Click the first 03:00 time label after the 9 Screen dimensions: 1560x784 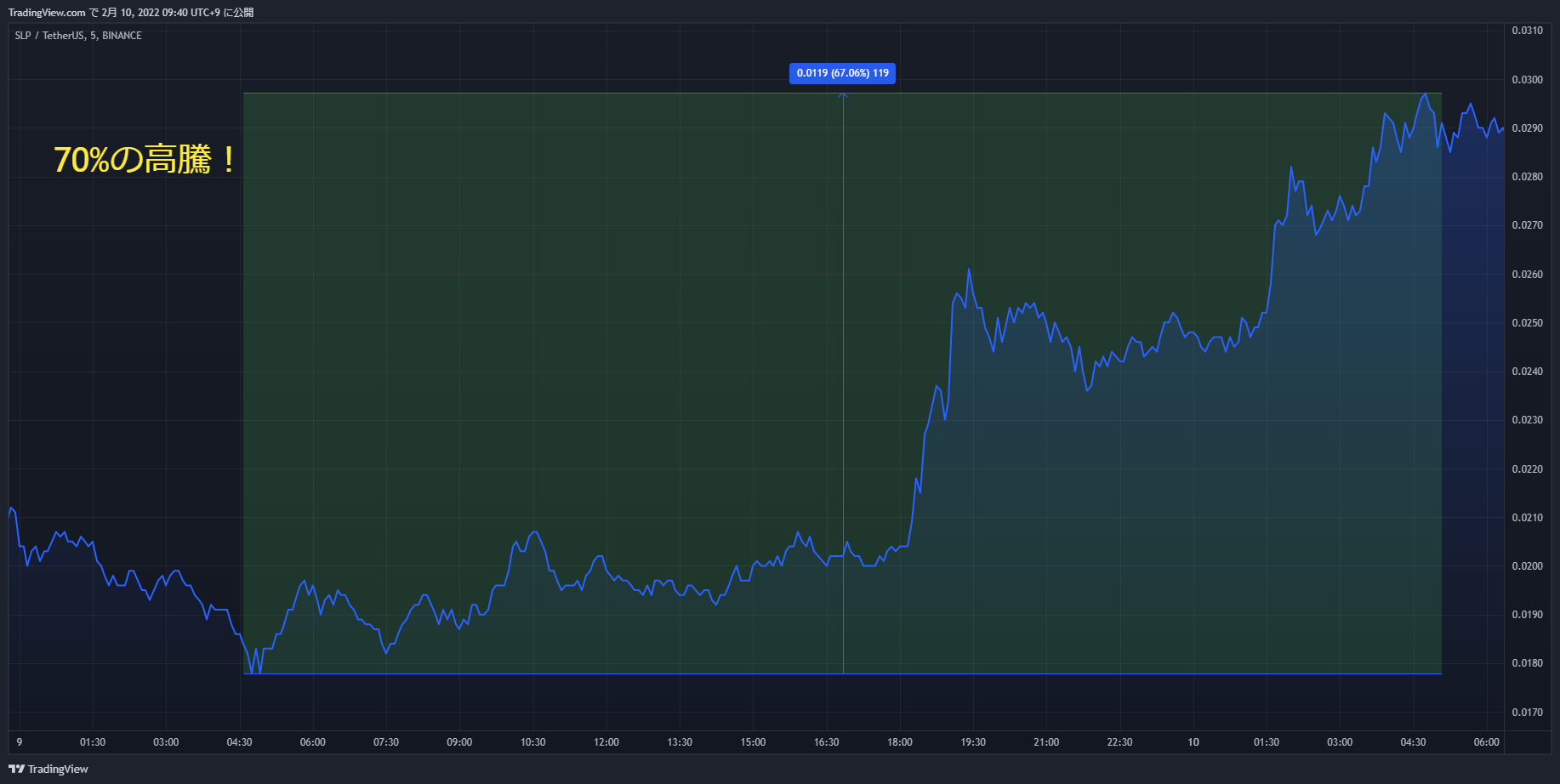[166, 742]
